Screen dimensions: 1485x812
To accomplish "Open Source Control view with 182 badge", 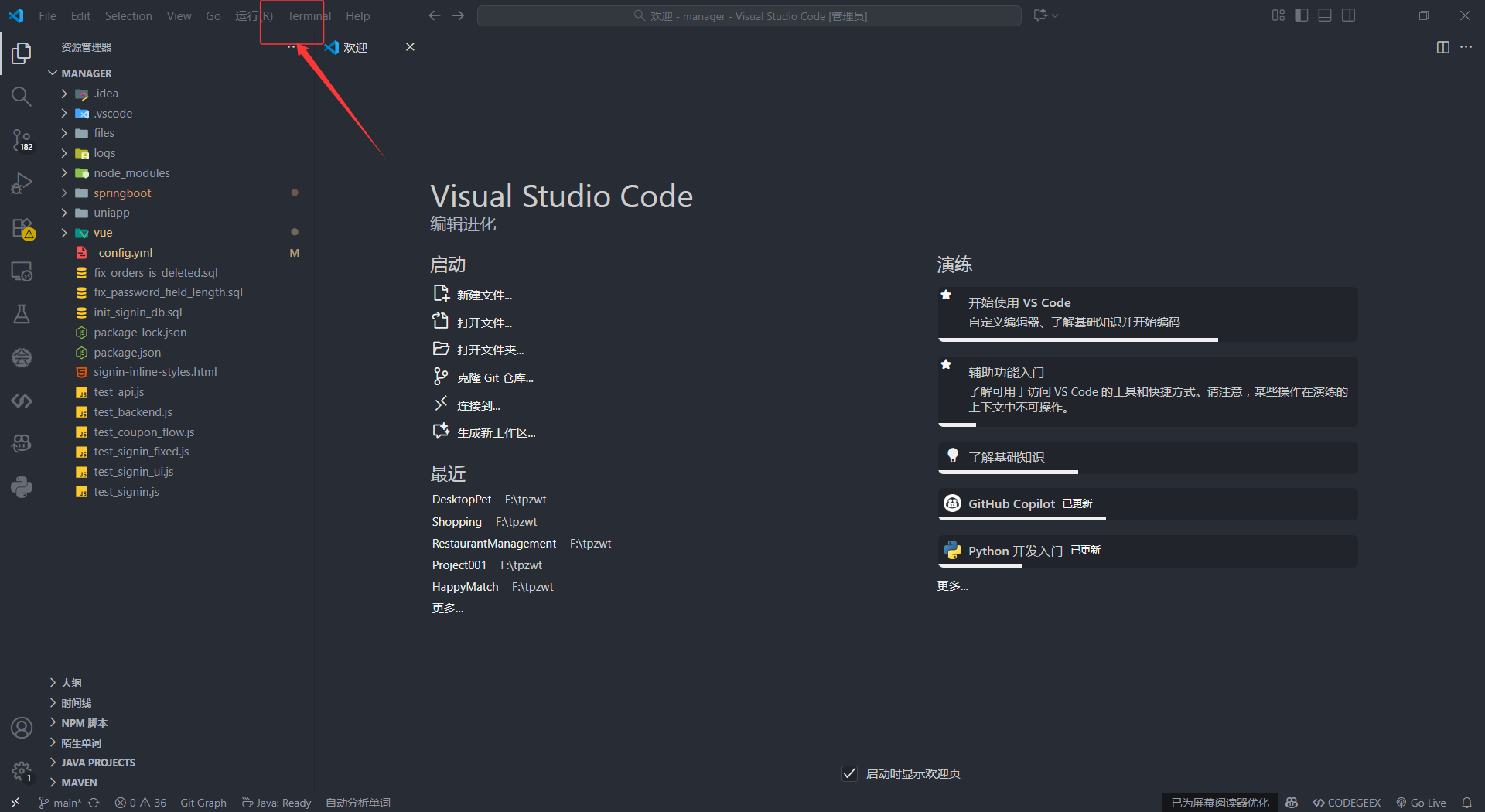I will click(22, 140).
